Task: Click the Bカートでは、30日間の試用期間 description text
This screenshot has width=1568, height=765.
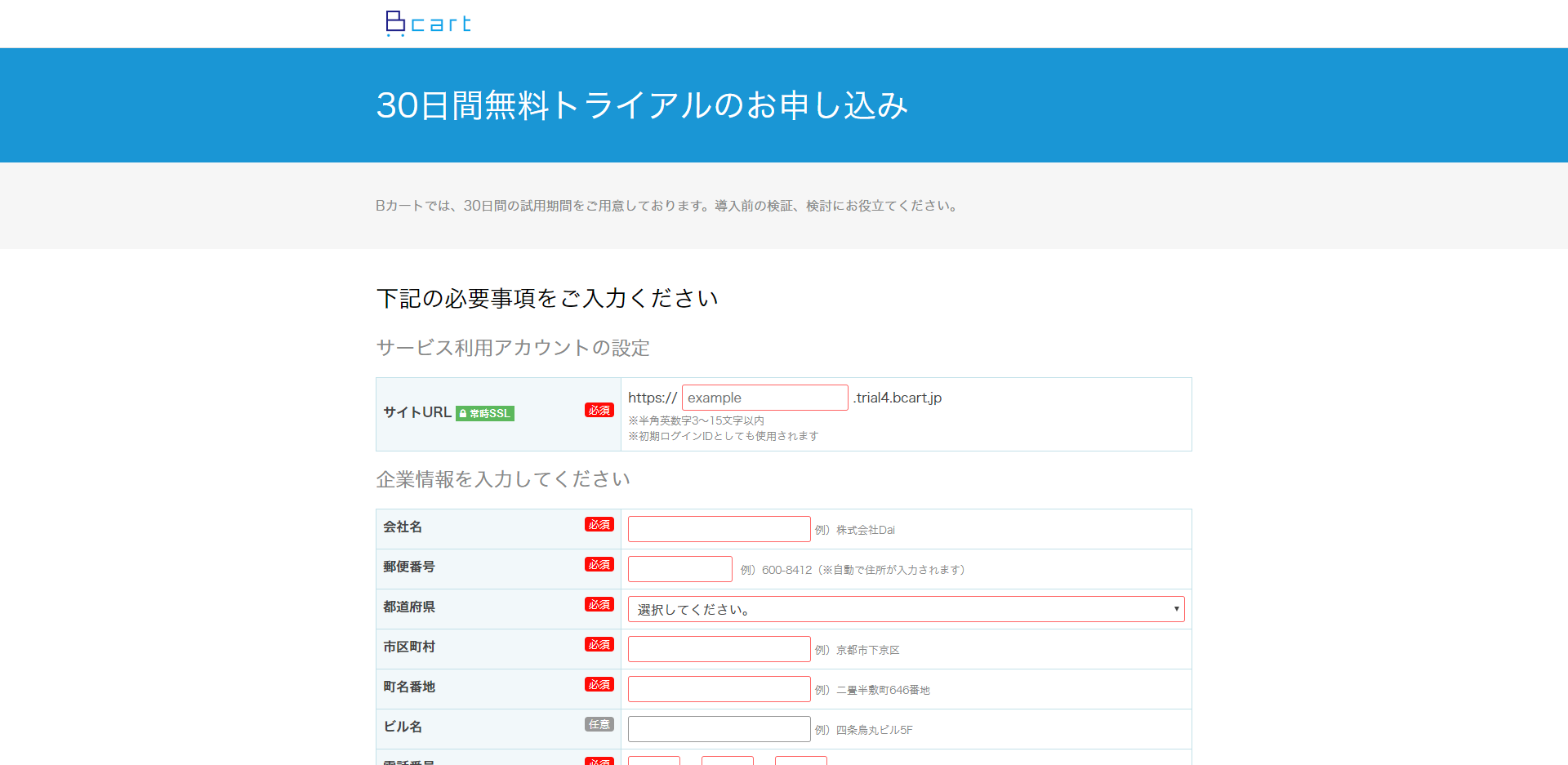Action: pyautogui.click(x=668, y=206)
